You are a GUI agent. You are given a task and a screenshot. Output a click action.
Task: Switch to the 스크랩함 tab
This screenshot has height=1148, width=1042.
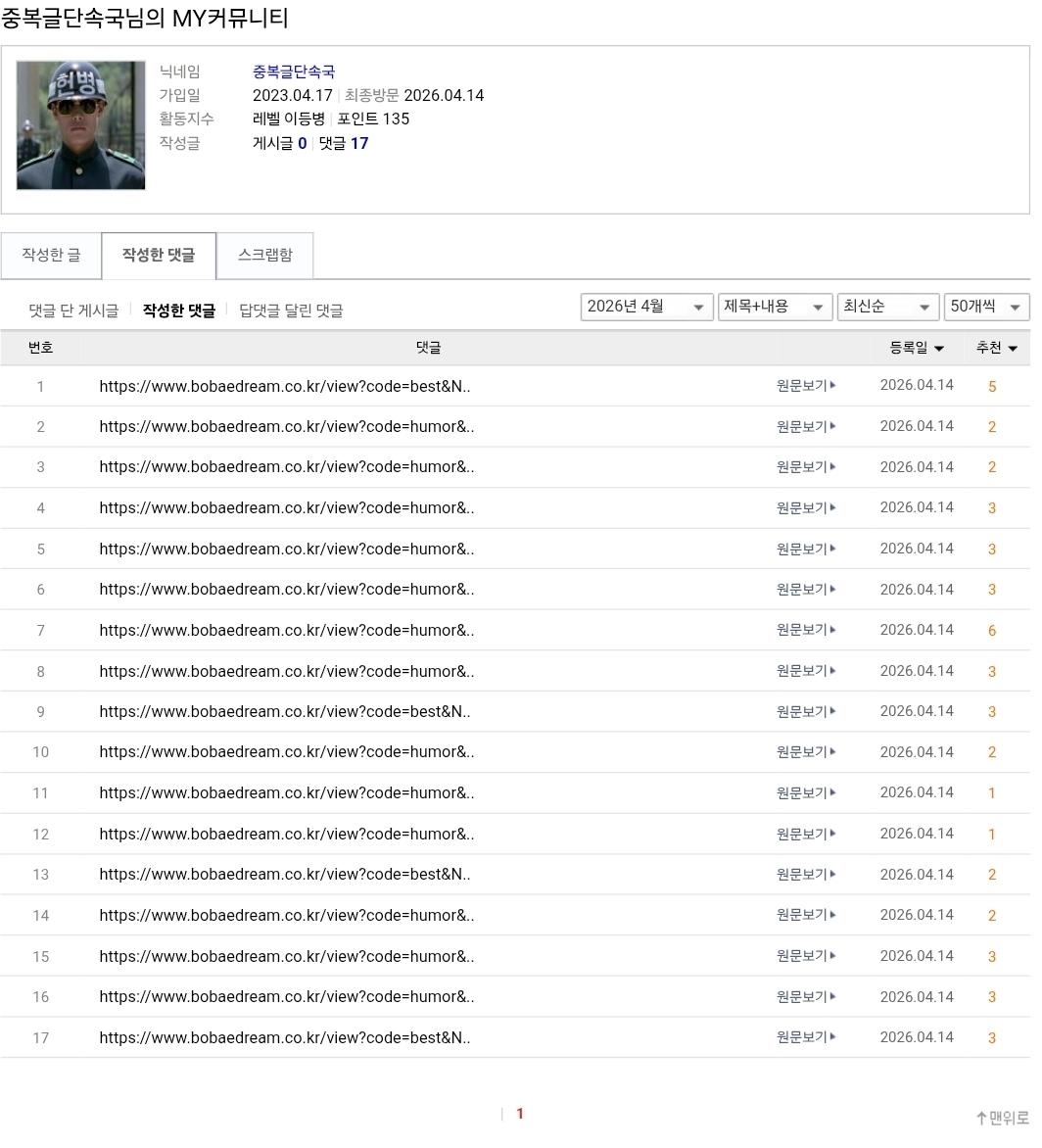[264, 255]
